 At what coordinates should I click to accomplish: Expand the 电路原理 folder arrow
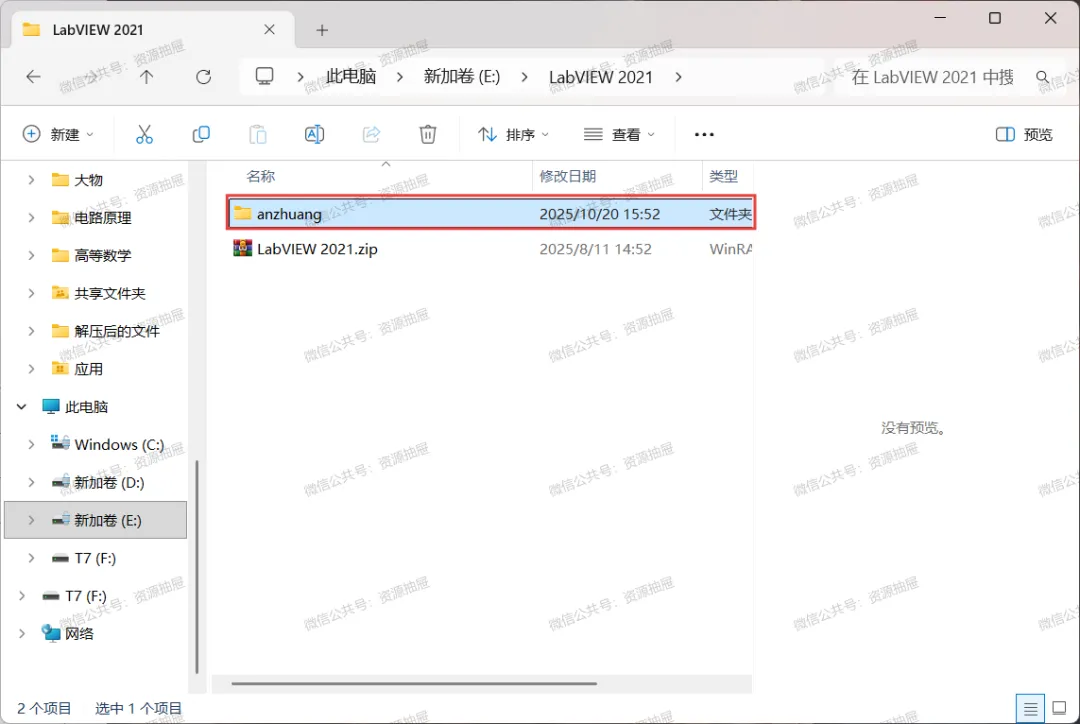click(31, 218)
